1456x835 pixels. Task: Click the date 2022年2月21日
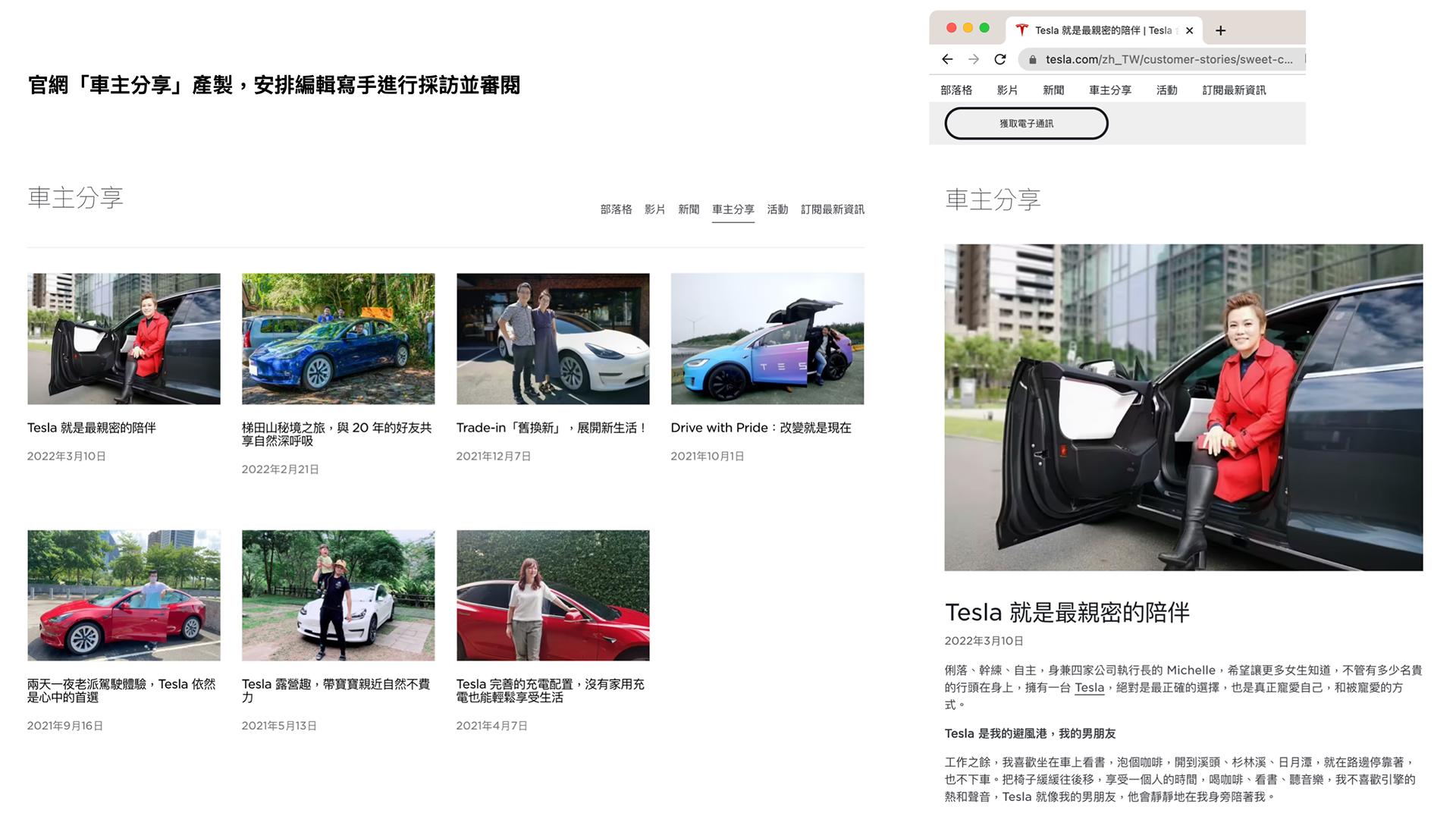tap(280, 469)
